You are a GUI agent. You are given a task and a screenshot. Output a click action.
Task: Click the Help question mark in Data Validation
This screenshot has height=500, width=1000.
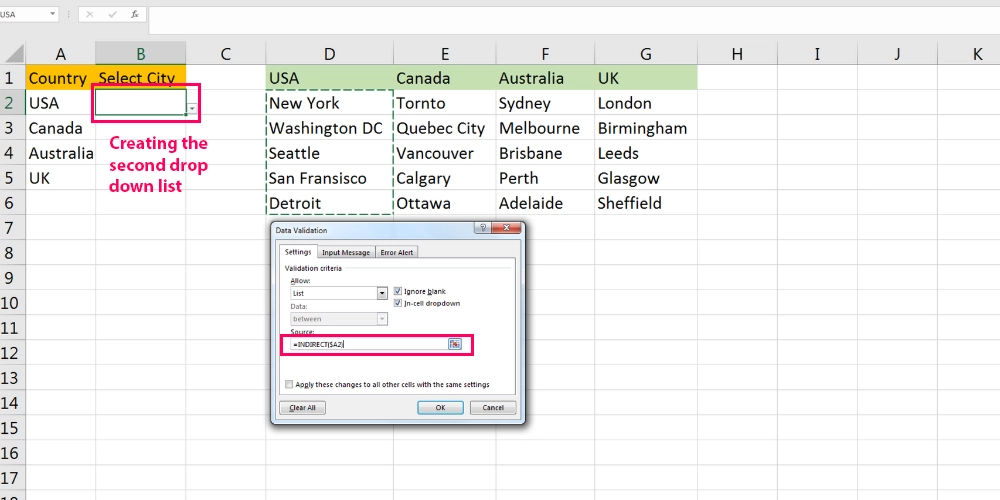(484, 230)
